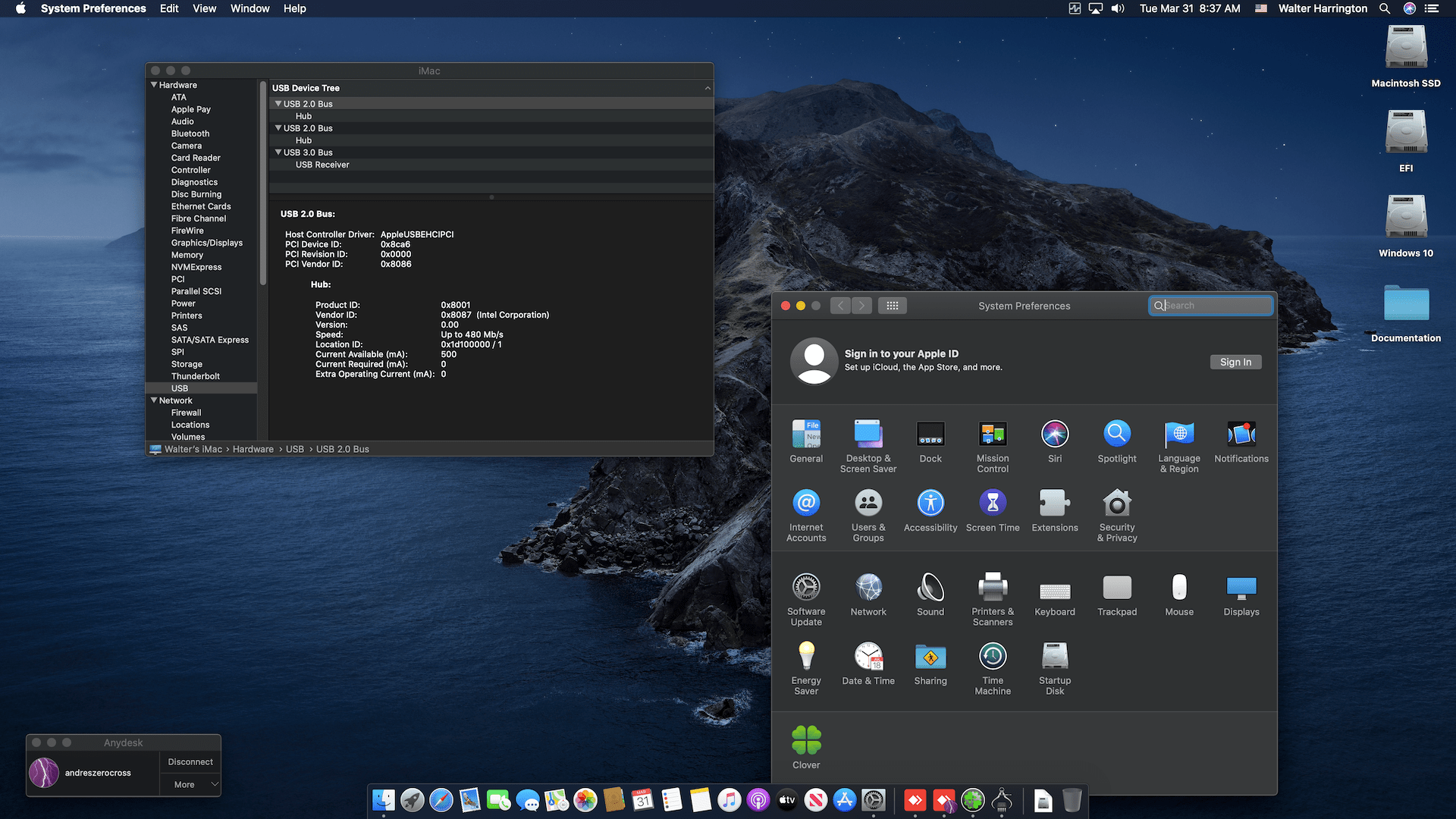Collapse the Network section in sidebar

(154, 400)
